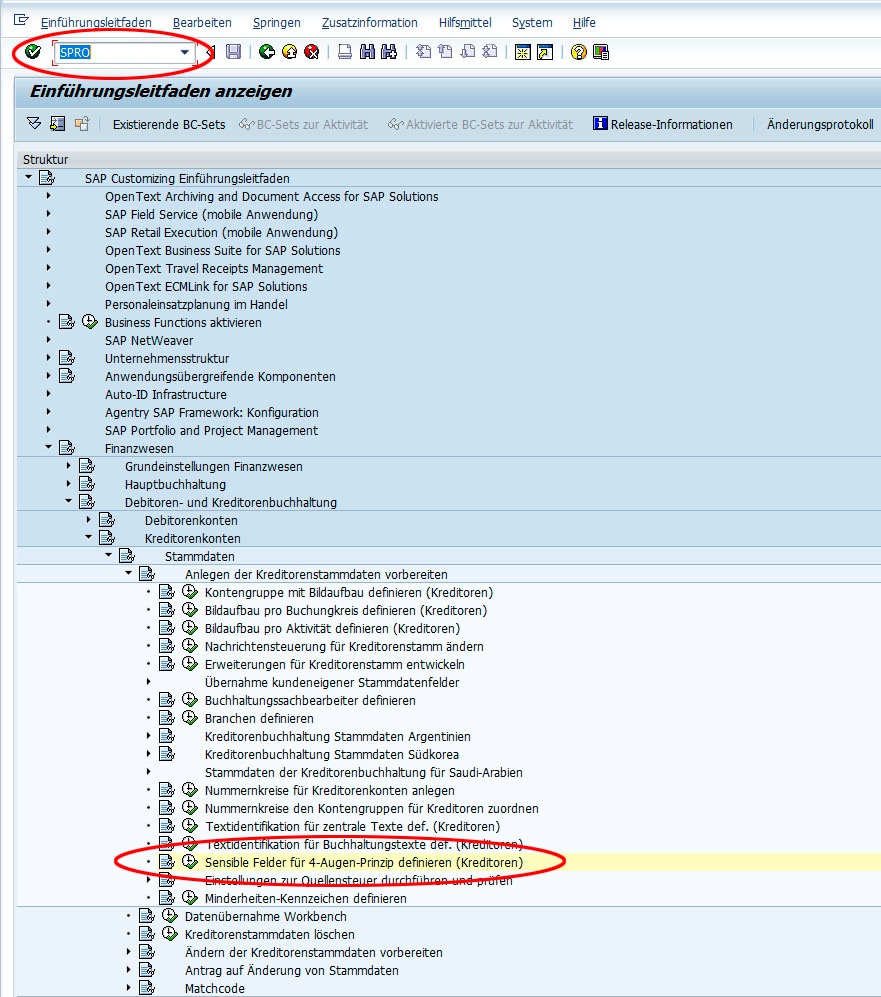Click the Create Shortcut icon
The image size is (881, 997).
pos(545,52)
